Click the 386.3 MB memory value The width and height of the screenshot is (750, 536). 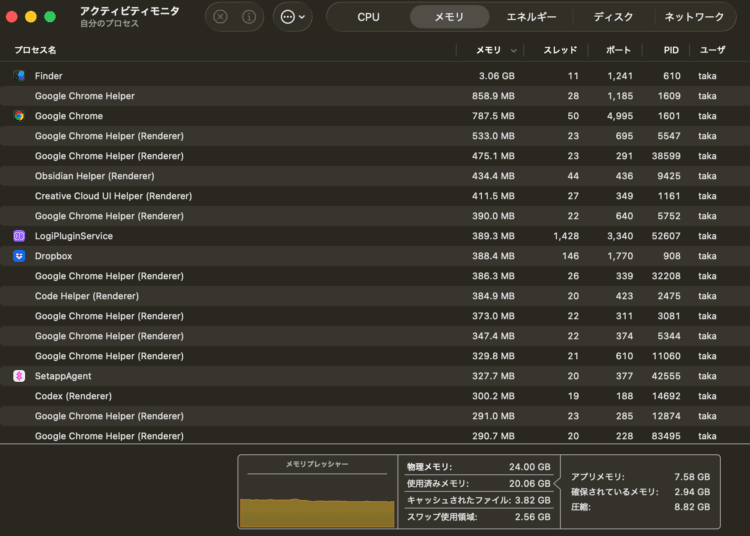[x=493, y=276]
